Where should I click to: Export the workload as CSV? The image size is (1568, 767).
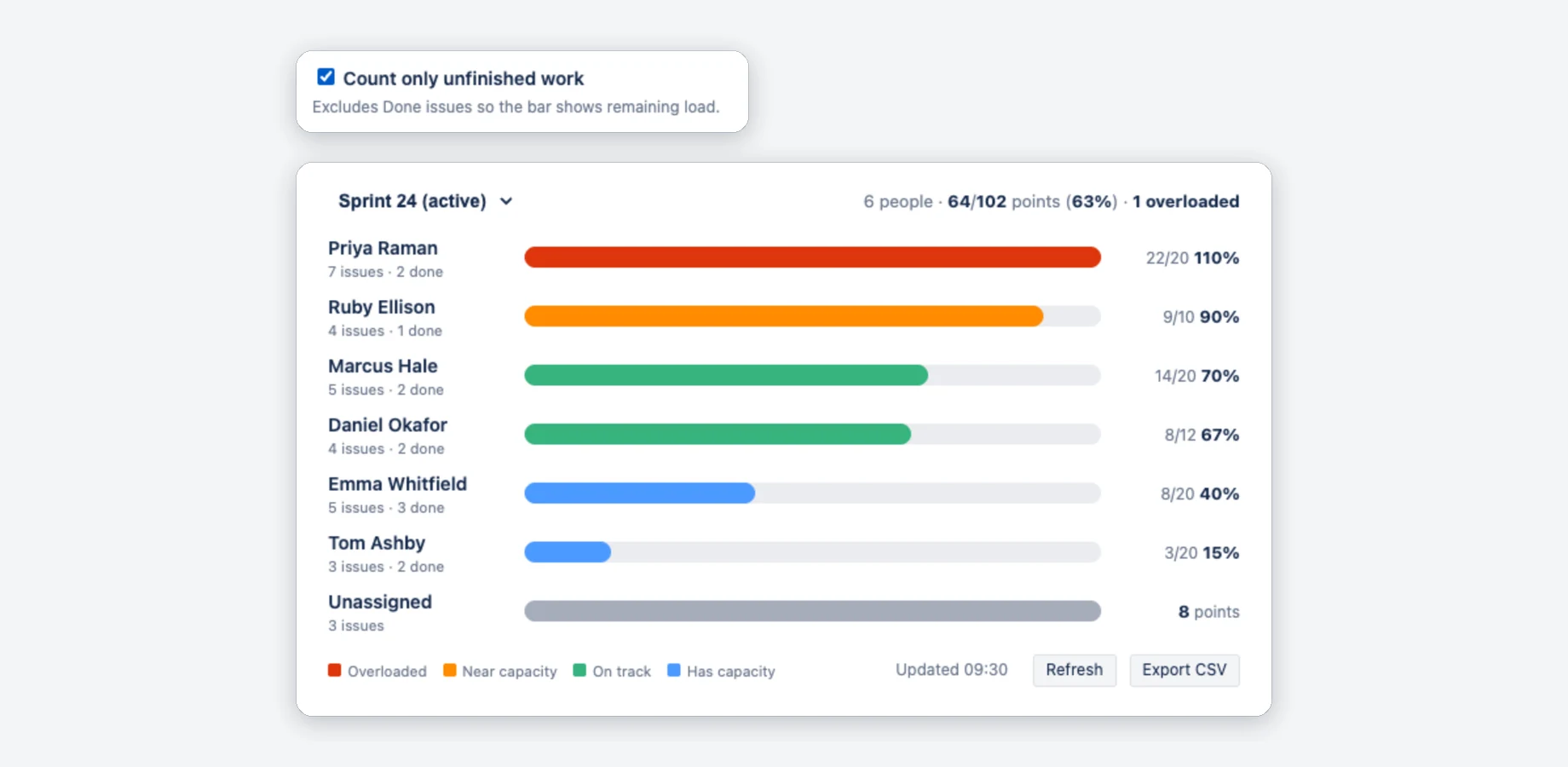tap(1184, 670)
